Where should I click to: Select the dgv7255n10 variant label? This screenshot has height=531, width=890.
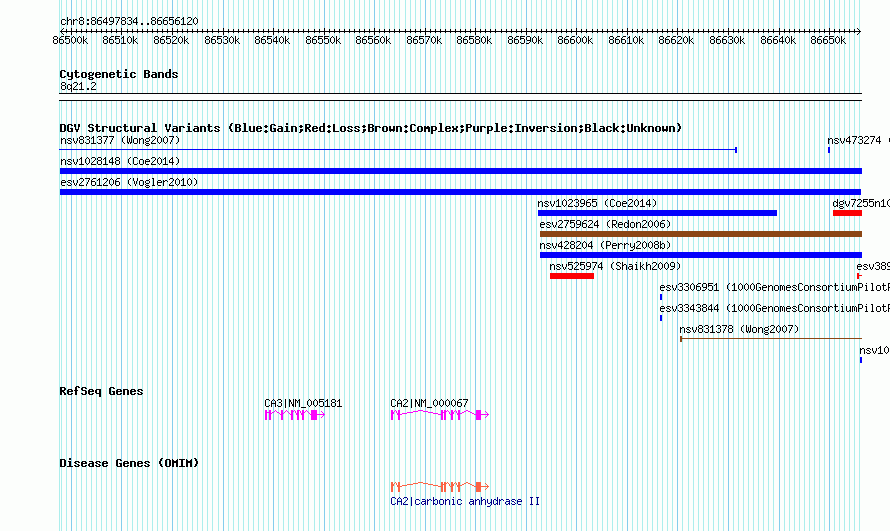tap(861, 203)
